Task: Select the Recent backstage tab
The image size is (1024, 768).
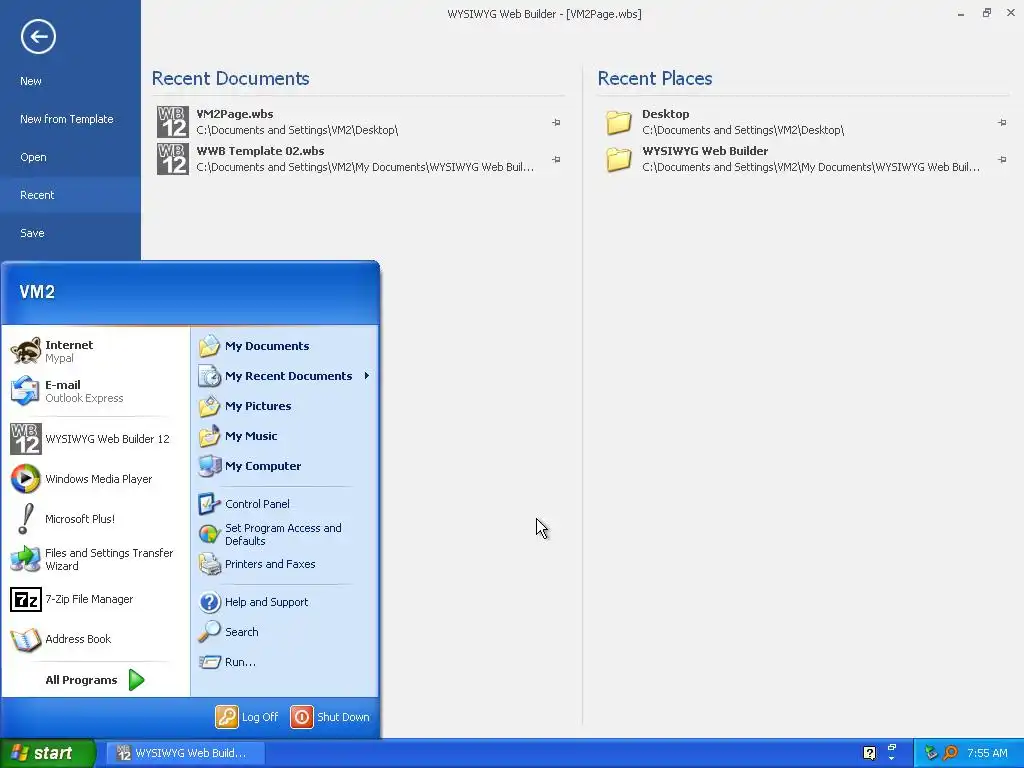Action: click(x=71, y=195)
